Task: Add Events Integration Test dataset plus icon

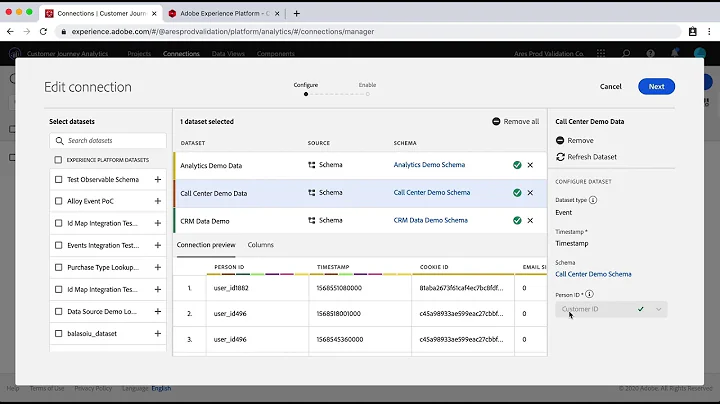Action: [158, 245]
